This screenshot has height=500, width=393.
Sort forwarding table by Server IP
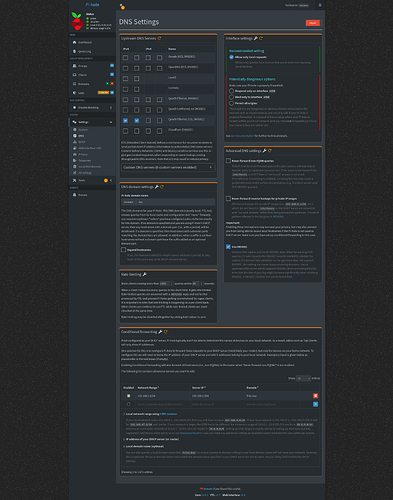pyautogui.click(x=199, y=387)
